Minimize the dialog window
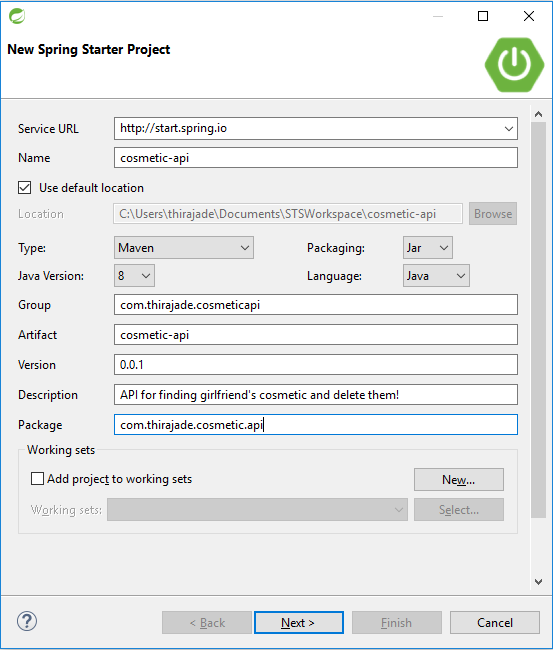553x650 pixels. click(x=438, y=16)
